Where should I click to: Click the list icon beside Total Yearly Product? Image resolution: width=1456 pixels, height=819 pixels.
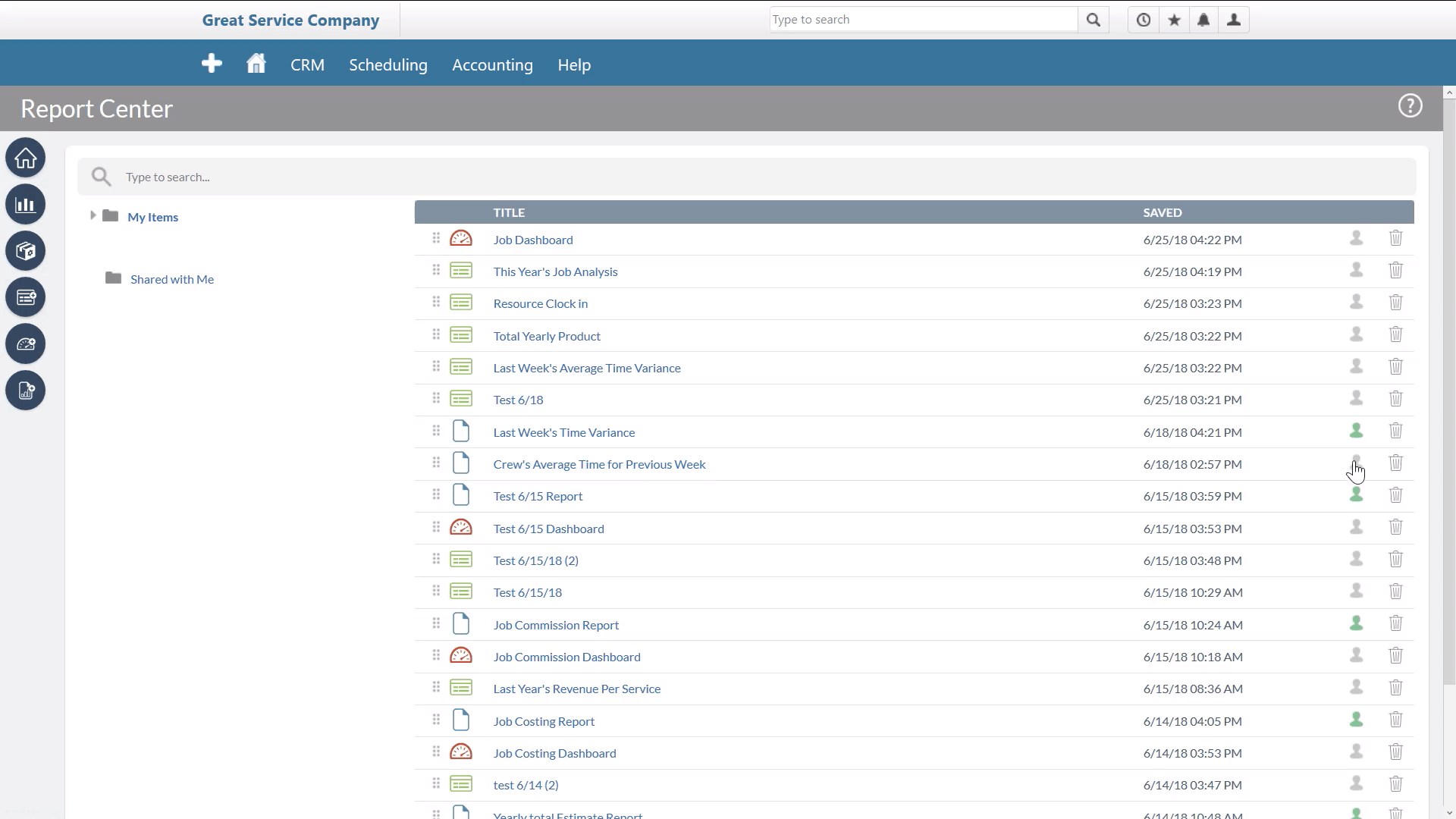tap(461, 335)
